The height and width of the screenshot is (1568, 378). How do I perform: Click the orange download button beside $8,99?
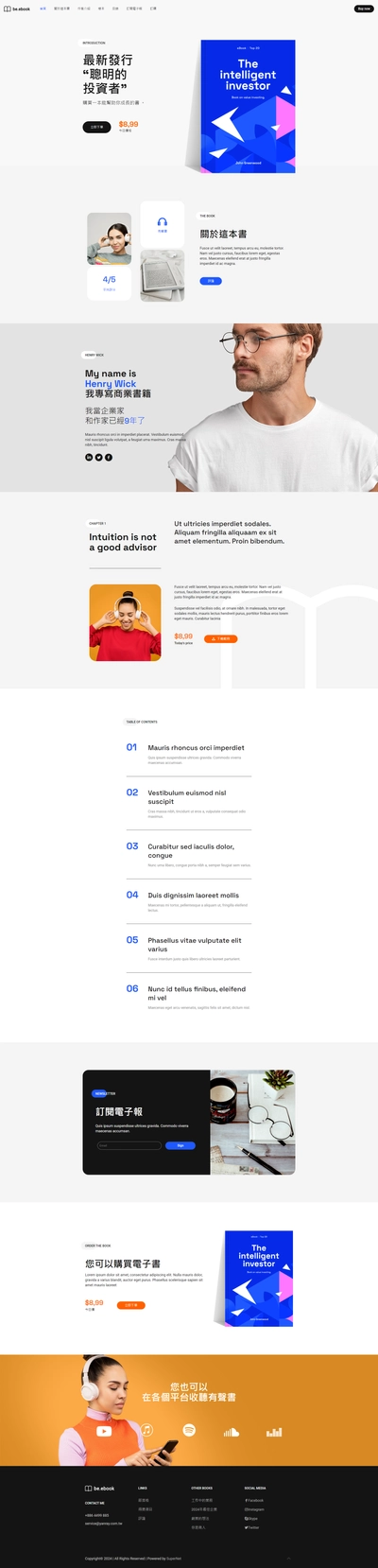pyautogui.click(x=220, y=638)
